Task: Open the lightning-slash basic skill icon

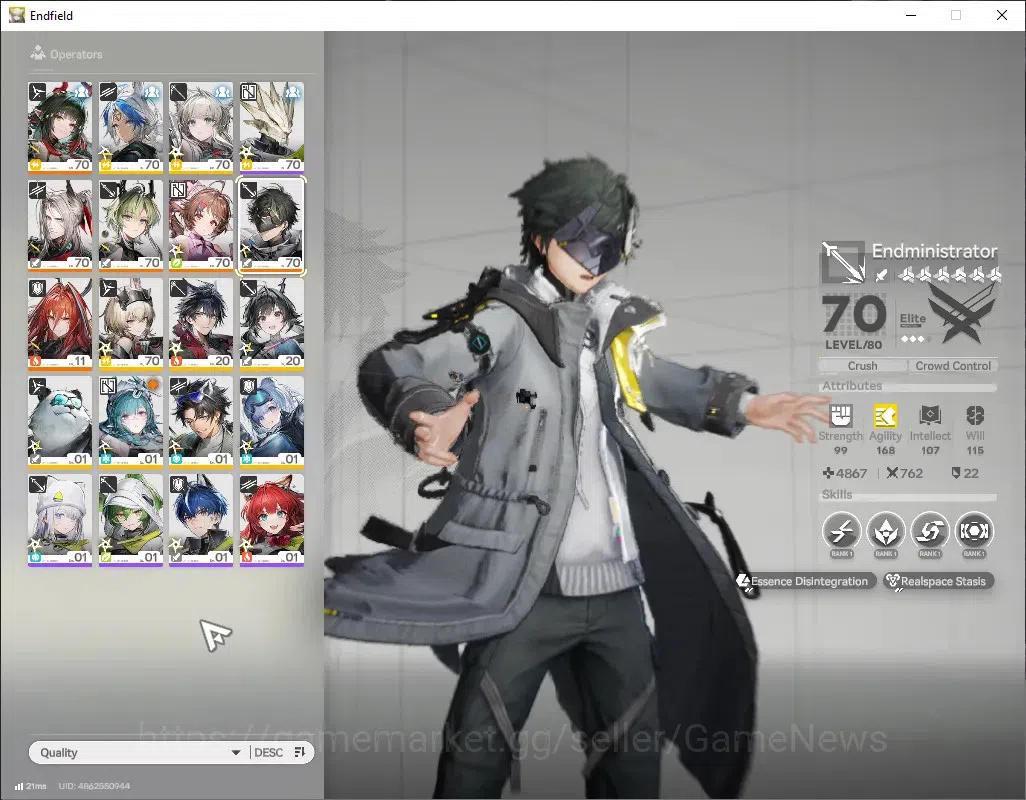Action: (x=841, y=531)
